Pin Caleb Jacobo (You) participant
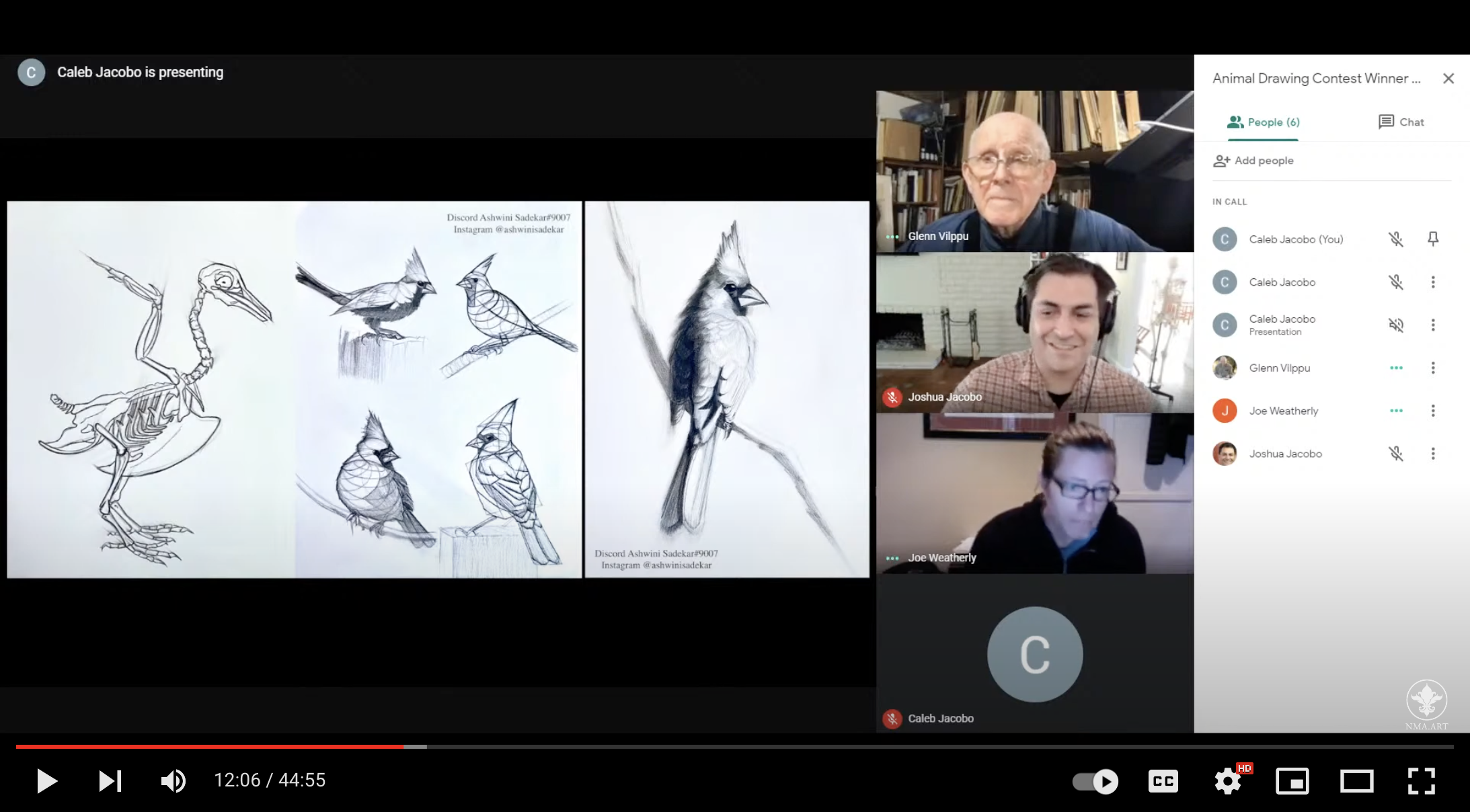This screenshot has height=812, width=1470. point(1433,239)
